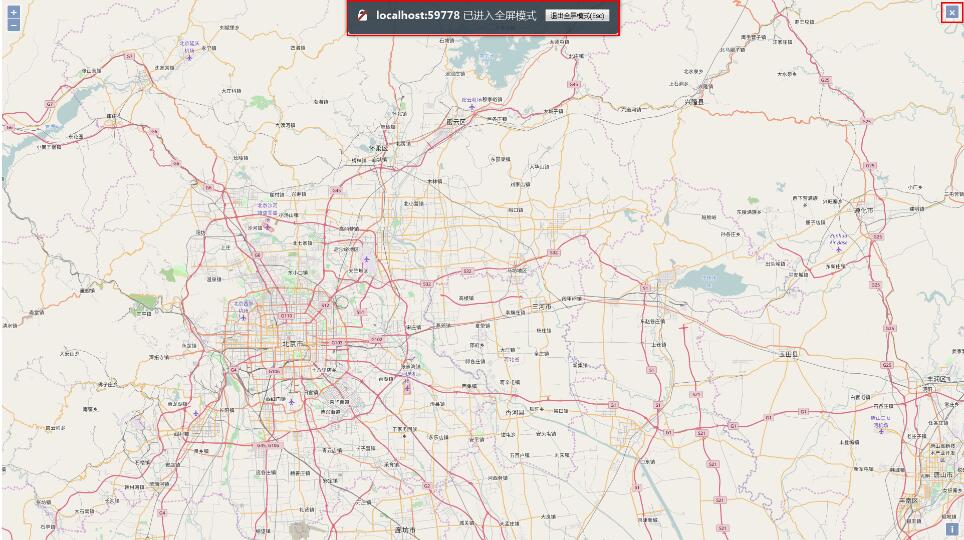Click the 退出全屏模式 (Esc) button
The image size is (964, 540).
click(577, 15)
